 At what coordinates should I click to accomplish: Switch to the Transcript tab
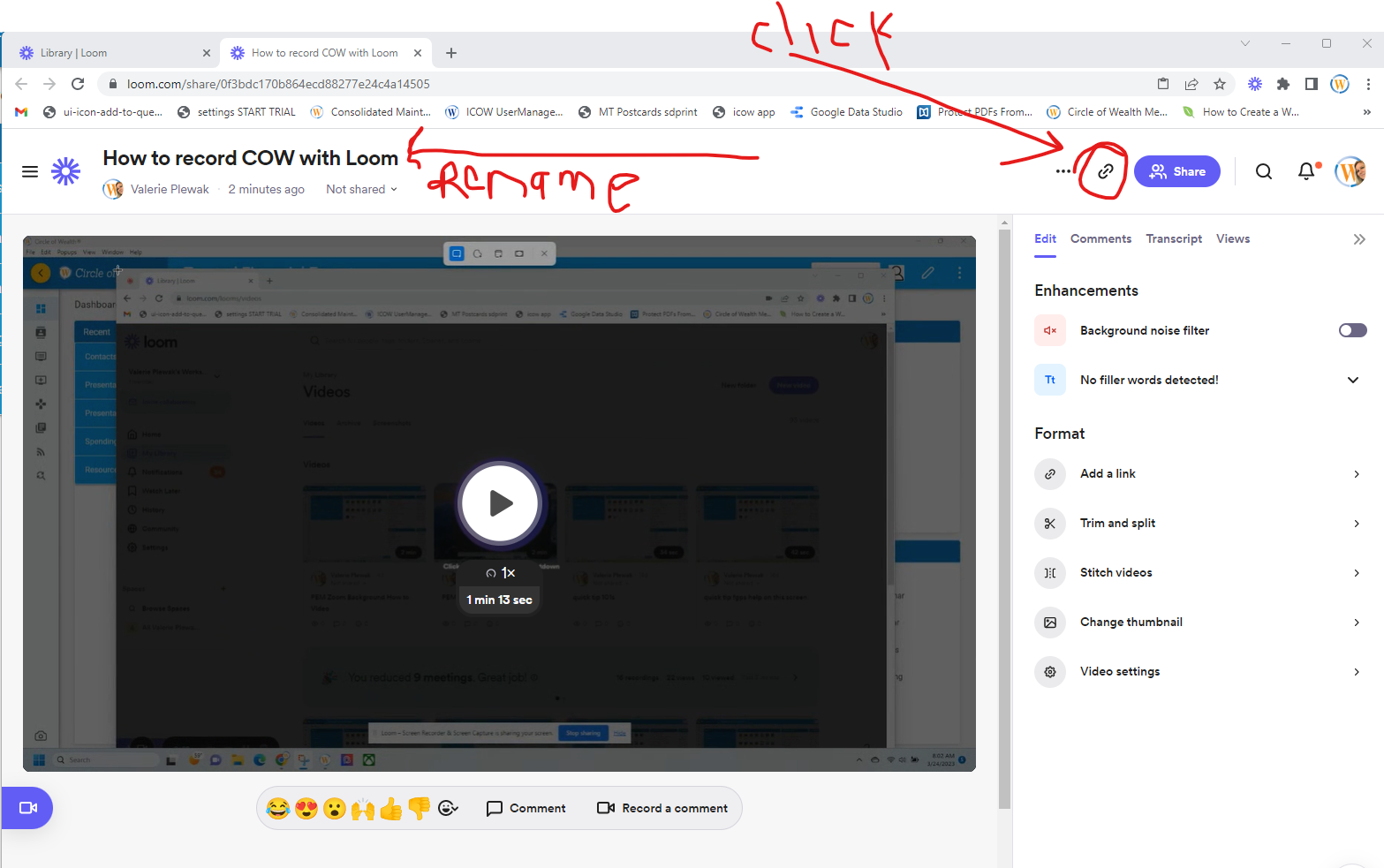tap(1174, 238)
